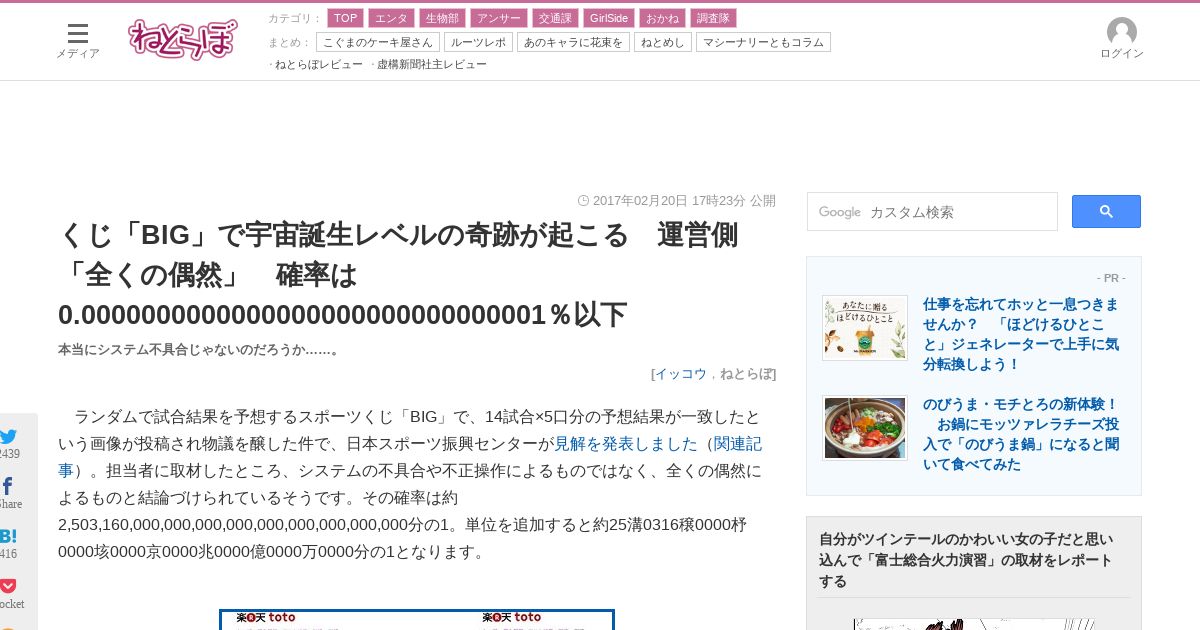Screen dimensions: 1200x630
Task: Select the おかね category tab
Action: [x=662, y=18]
